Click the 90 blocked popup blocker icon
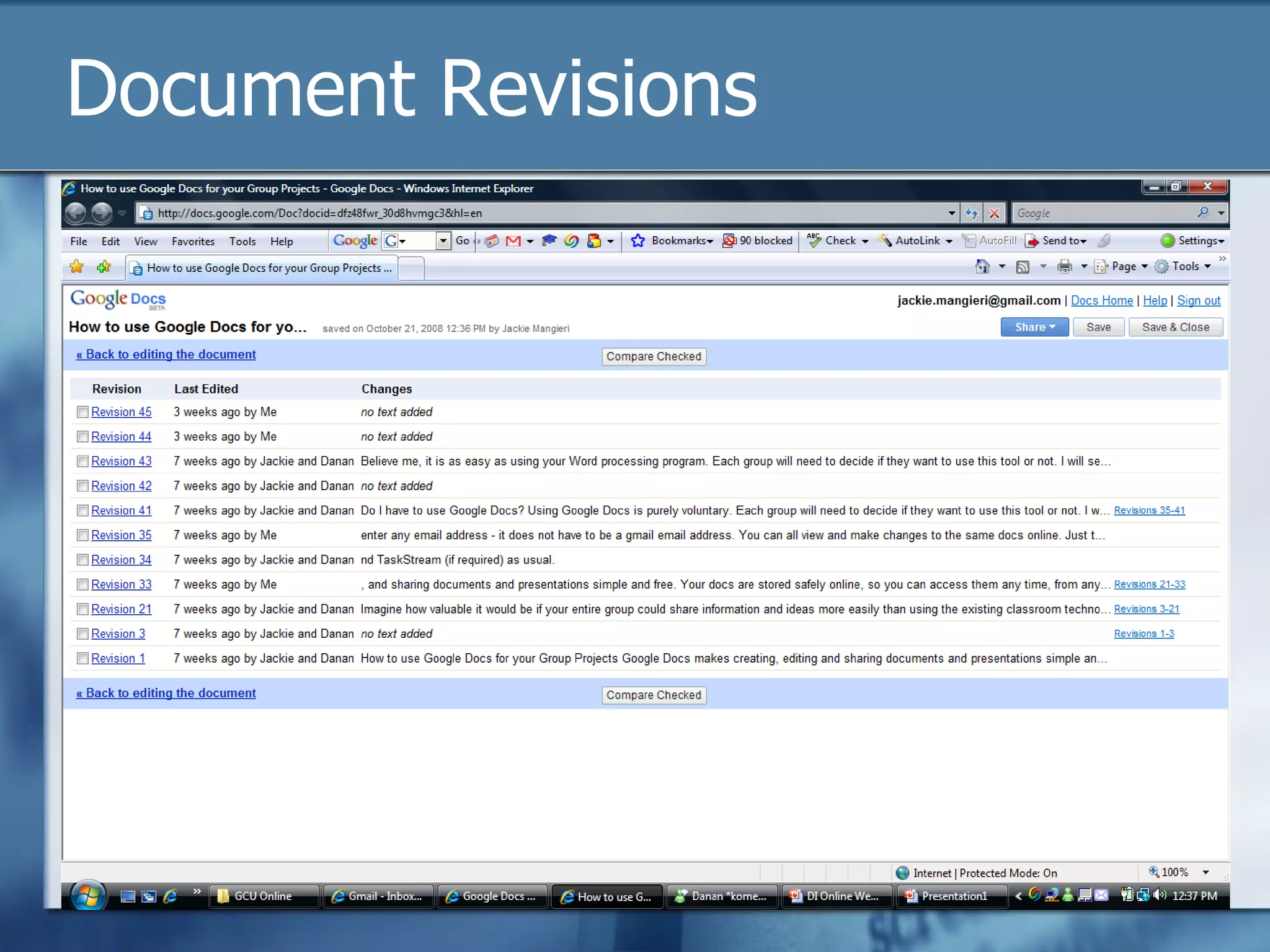Screen dimensions: 1270x952 729,241
